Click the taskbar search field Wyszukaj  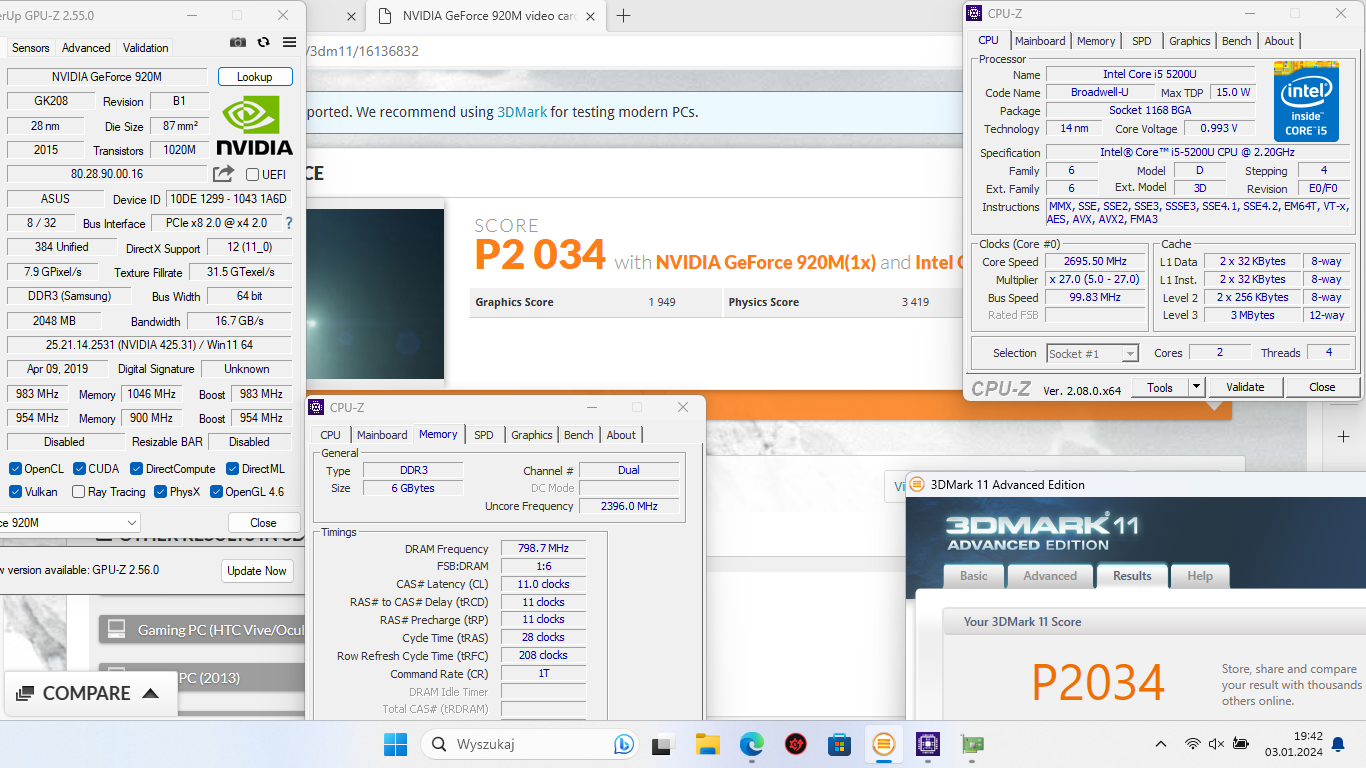[530, 744]
